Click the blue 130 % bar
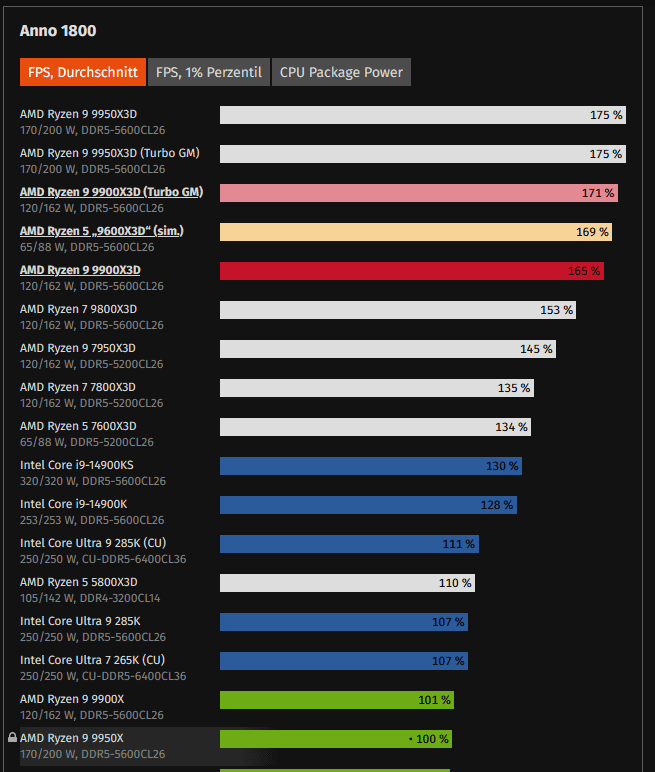Viewport: 655px width, 772px height. (371, 466)
